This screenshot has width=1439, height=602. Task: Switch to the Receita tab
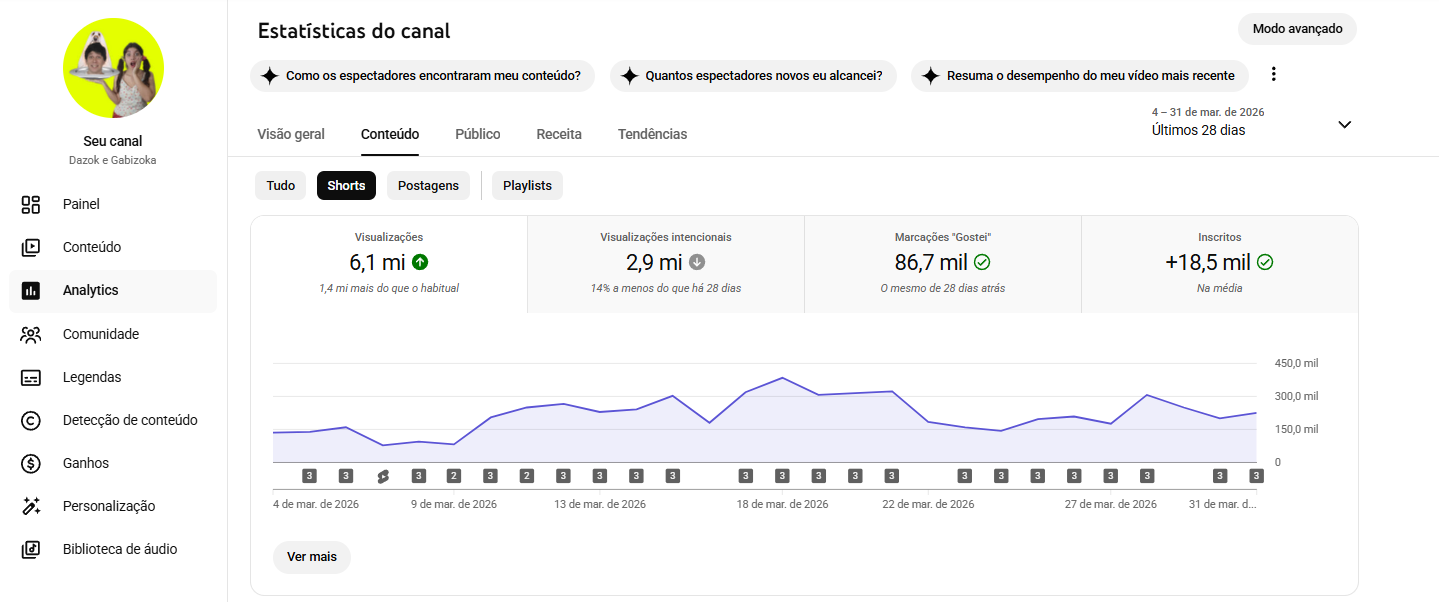pos(559,134)
